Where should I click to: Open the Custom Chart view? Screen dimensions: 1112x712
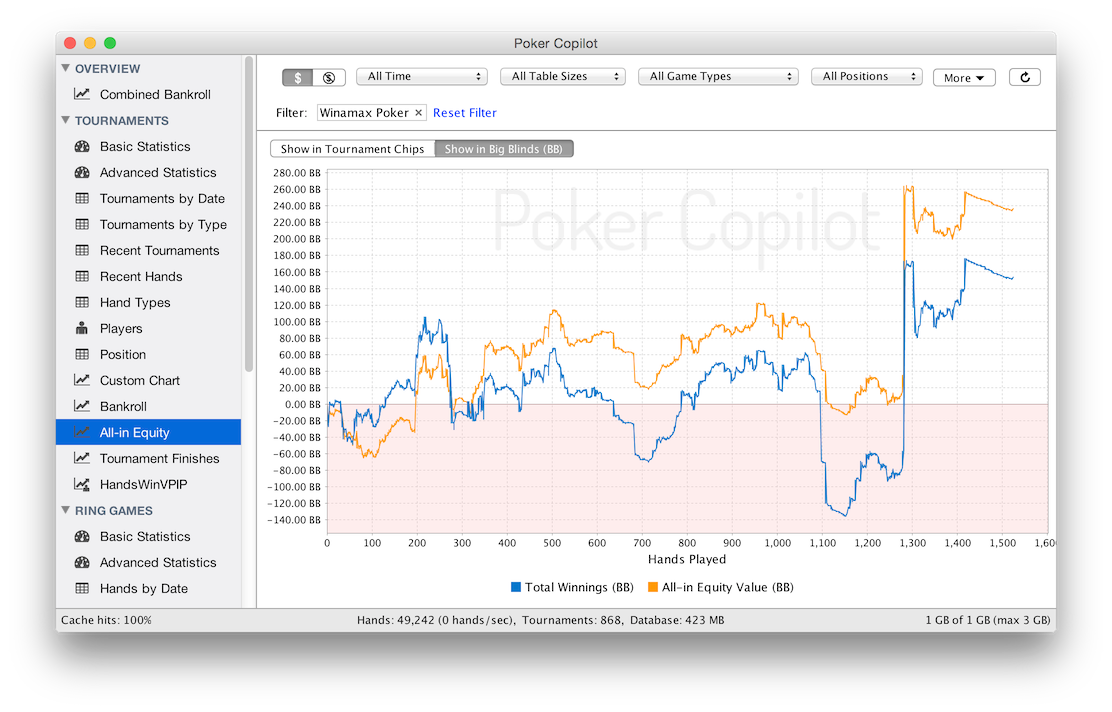(x=148, y=380)
